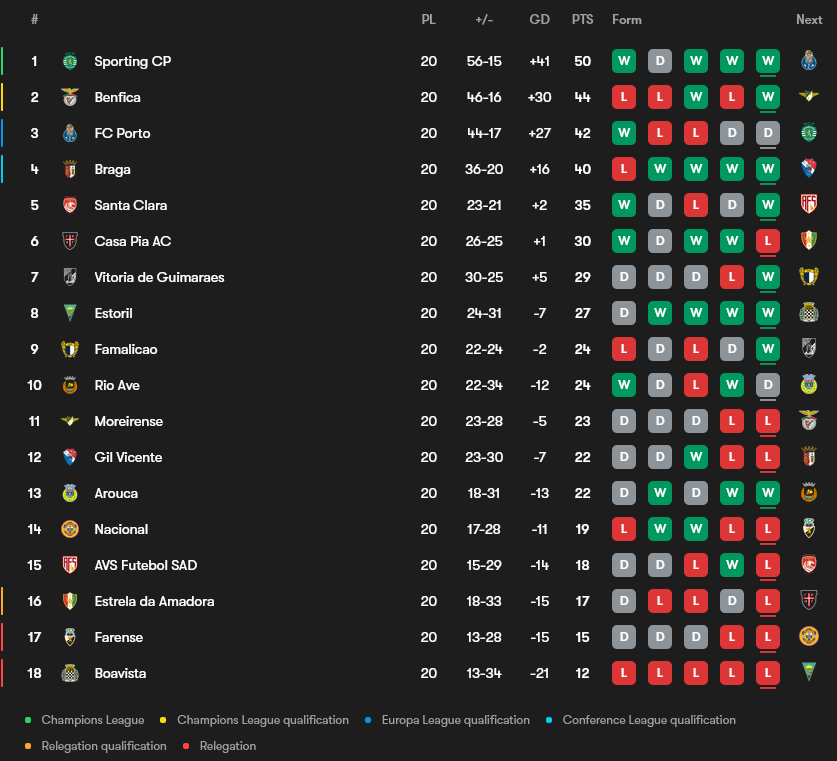Open the Estoril team page
The height and width of the screenshot is (761, 837).
(x=113, y=313)
